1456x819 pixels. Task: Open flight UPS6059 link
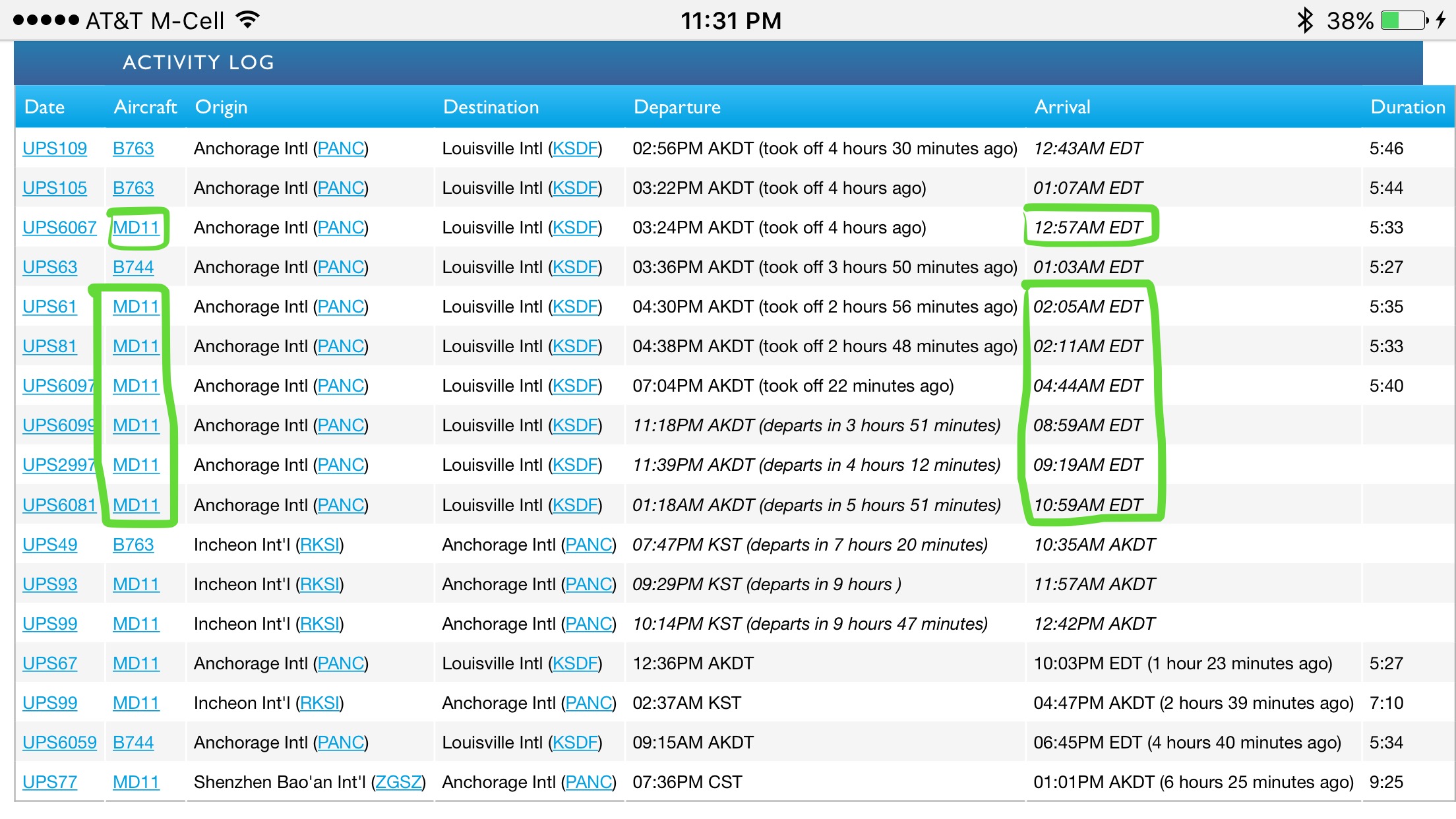pyautogui.click(x=59, y=743)
